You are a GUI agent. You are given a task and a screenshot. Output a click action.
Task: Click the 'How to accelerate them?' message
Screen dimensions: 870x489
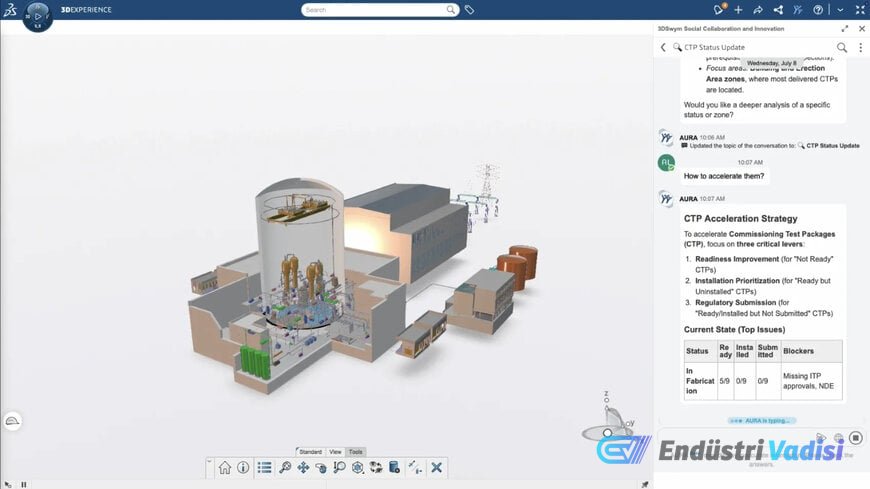pos(724,176)
